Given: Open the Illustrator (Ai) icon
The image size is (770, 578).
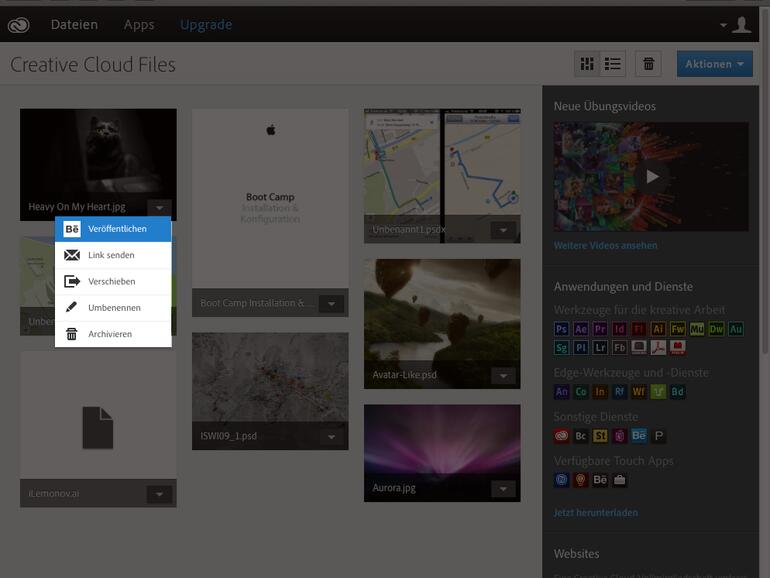Looking at the screenshot, I should coord(658,329).
